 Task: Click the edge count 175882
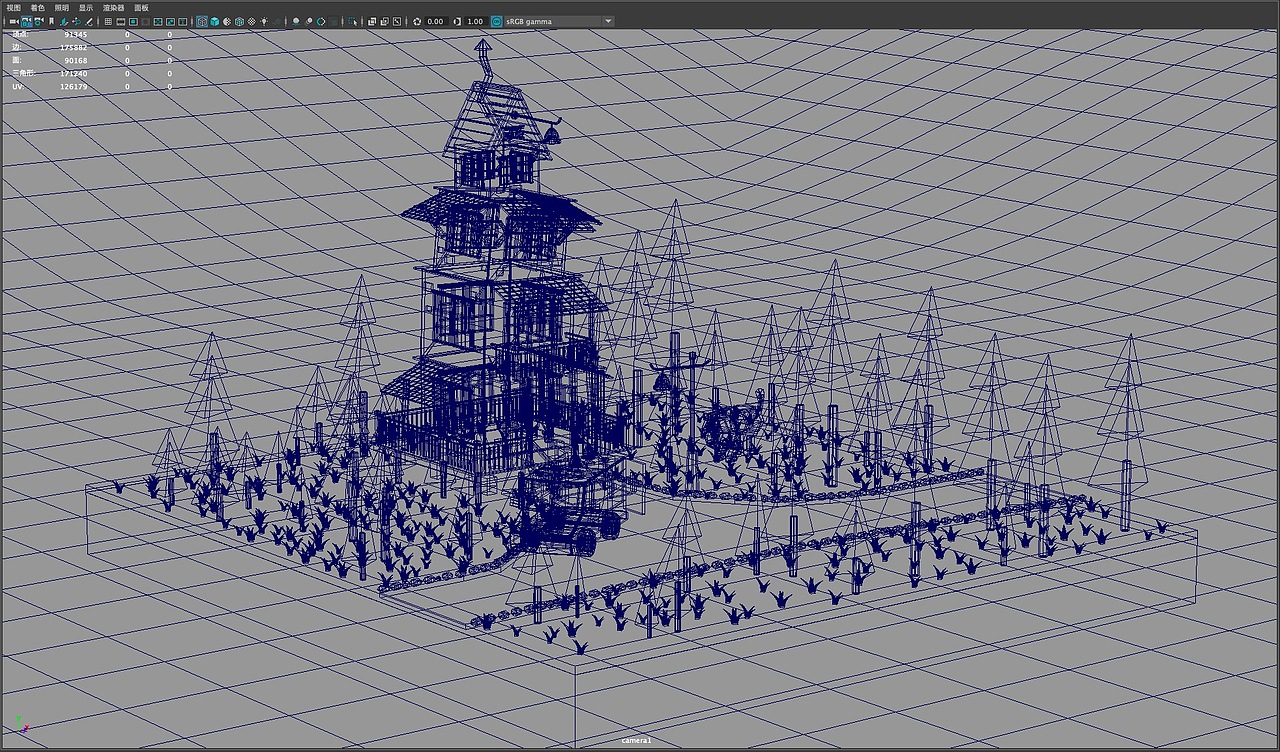(x=74, y=47)
